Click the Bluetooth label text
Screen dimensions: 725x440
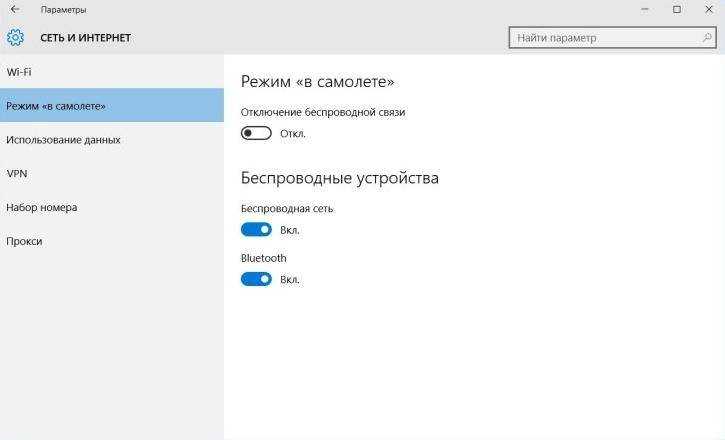264,258
